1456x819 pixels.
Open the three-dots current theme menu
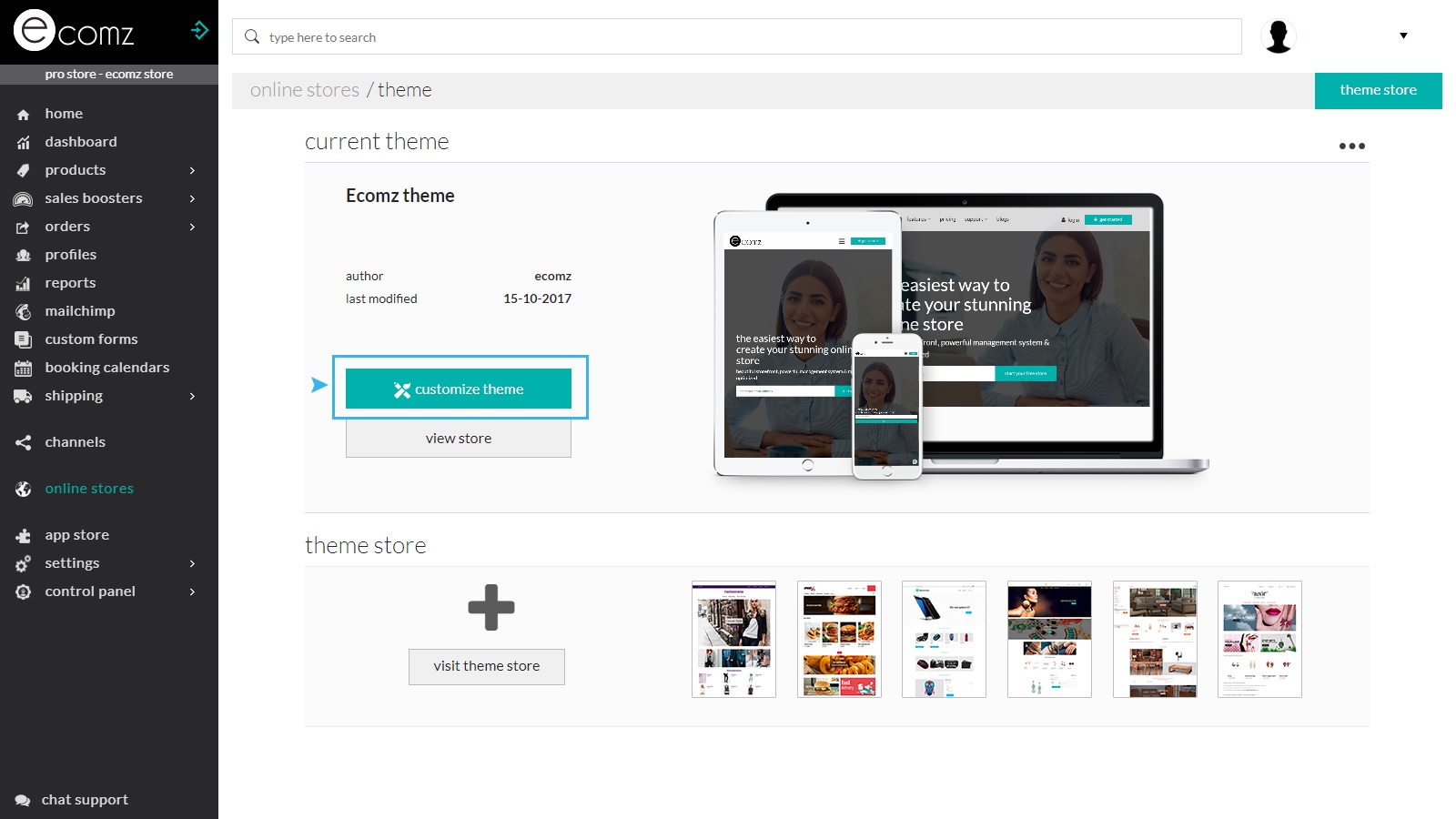click(1352, 146)
